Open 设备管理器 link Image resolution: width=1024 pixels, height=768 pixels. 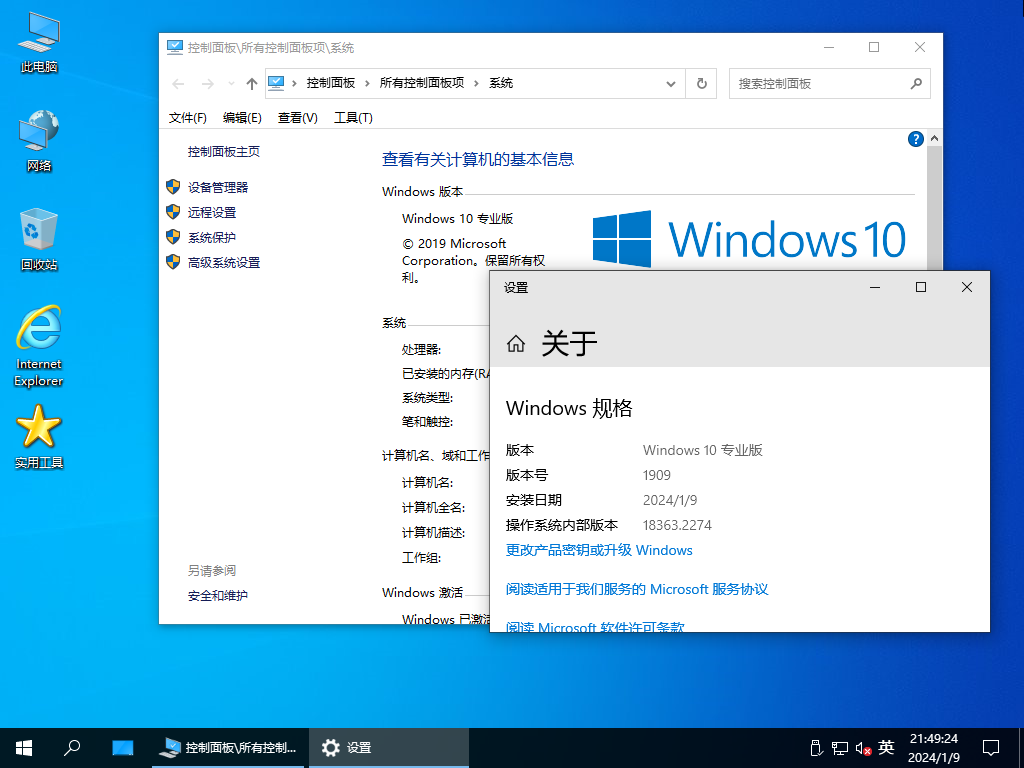pyautogui.click(x=218, y=187)
